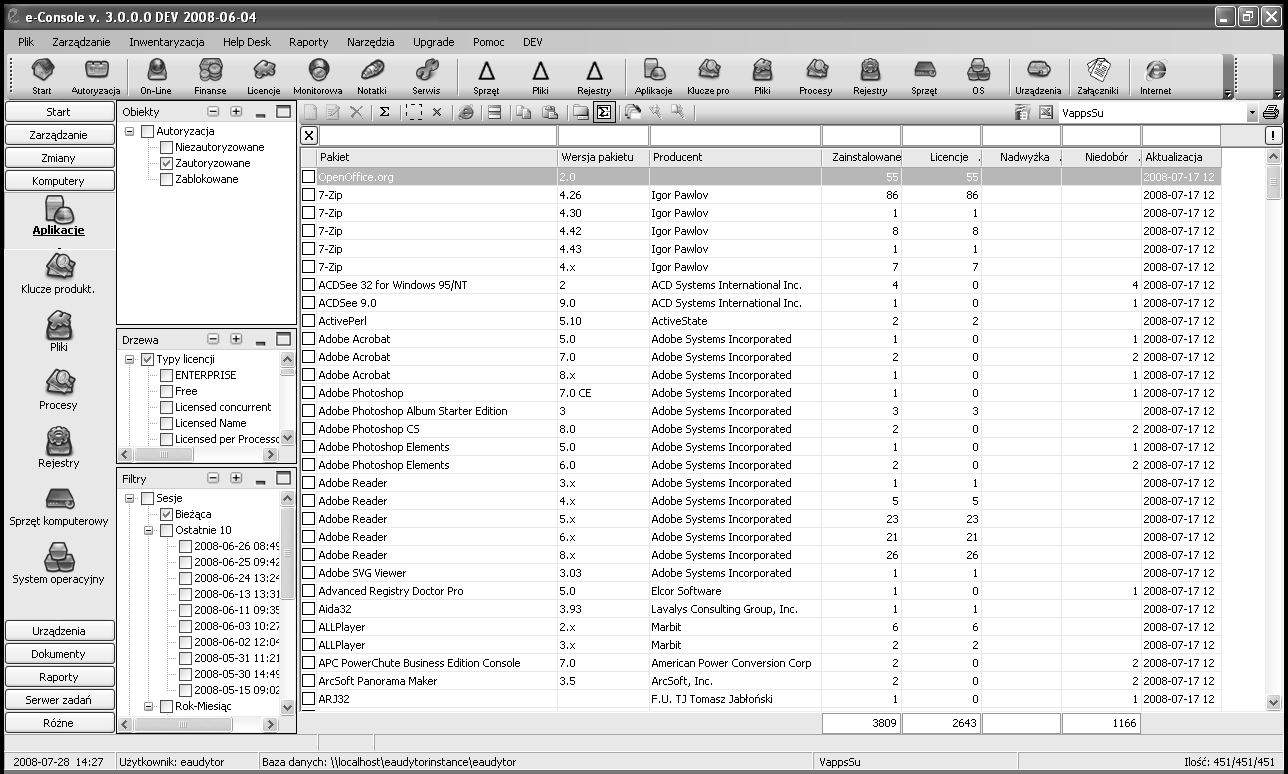Click the Filtry panel vertical scrollbar
1288x774 pixels.
[x=288, y=602]
